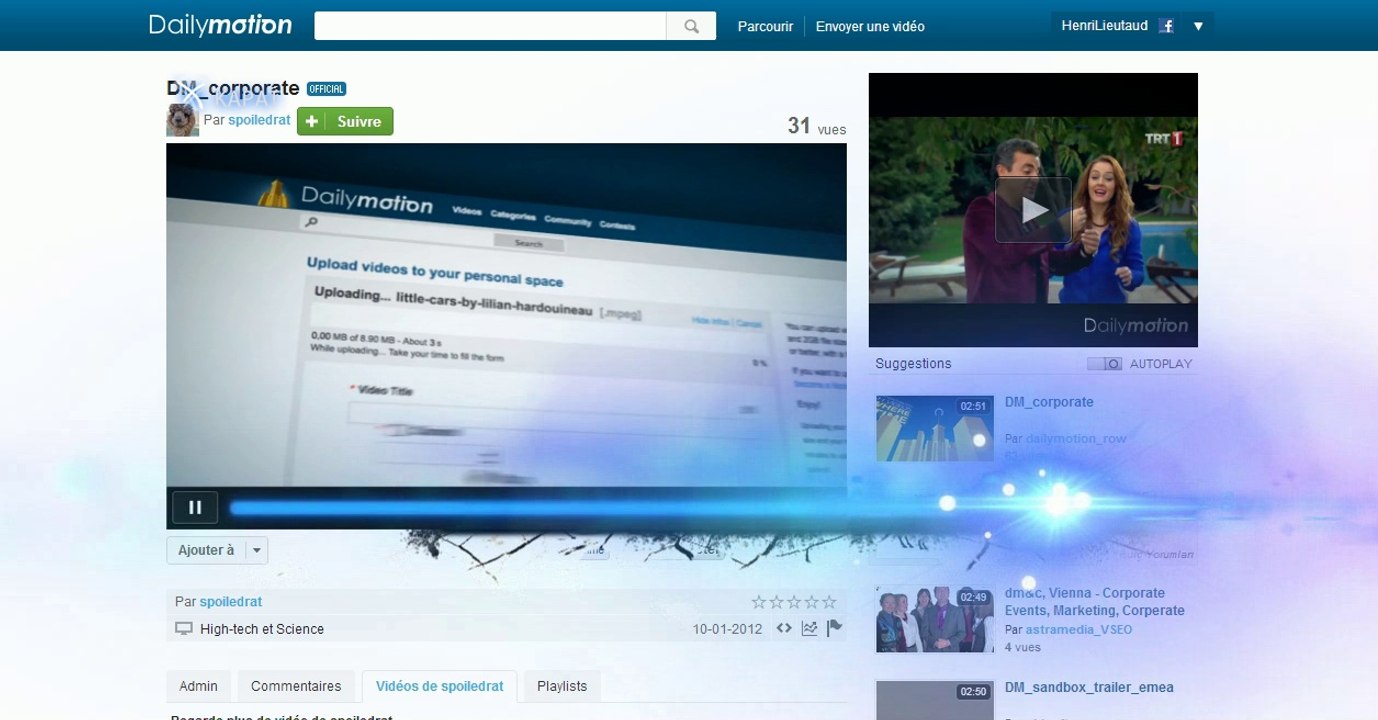Switch to the Playlists tab
Image resolution: width=1378 pixels, height=720 pixels.
tap(562, 686)
